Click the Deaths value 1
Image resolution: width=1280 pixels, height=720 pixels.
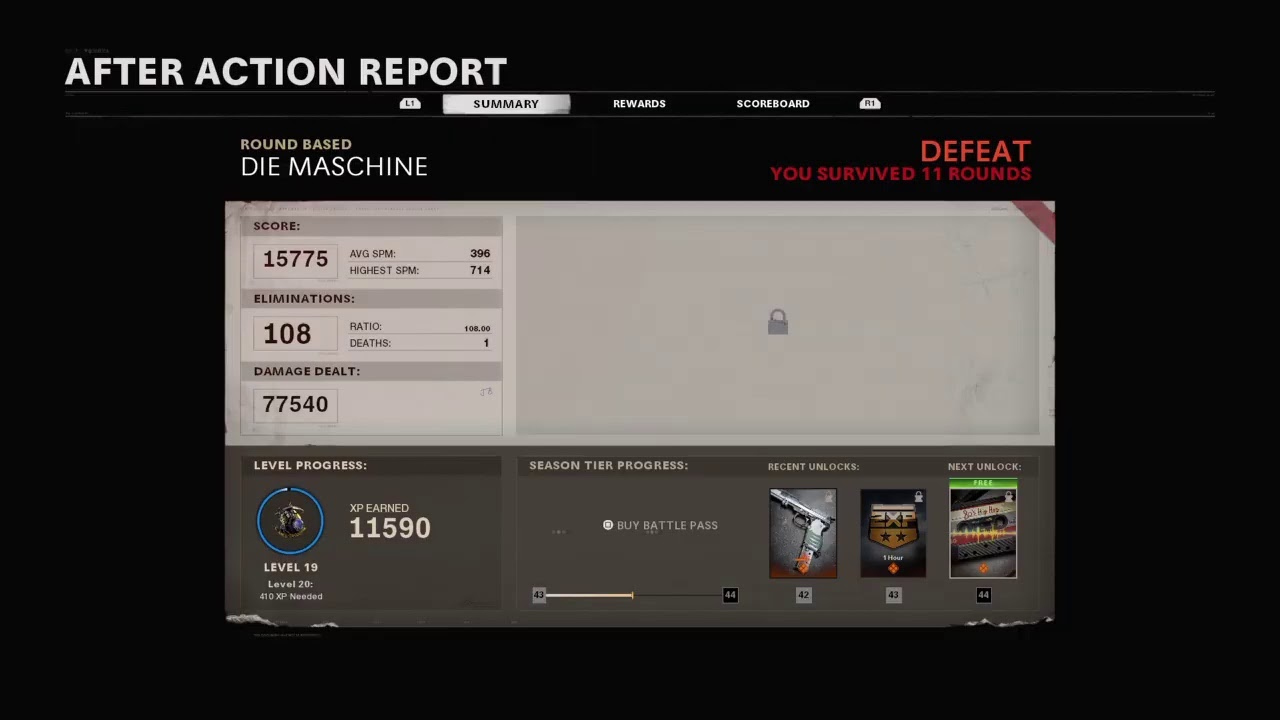click(x=486, y=343)
